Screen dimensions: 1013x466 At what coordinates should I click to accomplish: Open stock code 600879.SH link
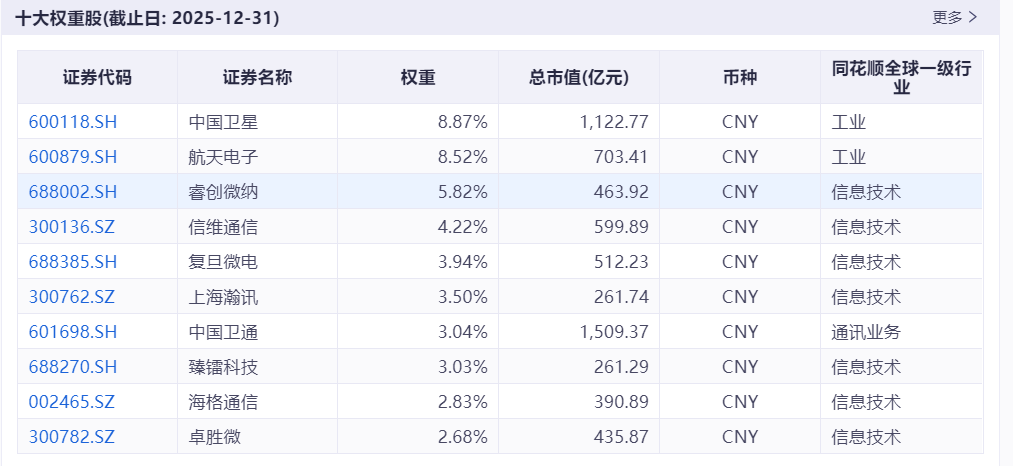[73, 157]
